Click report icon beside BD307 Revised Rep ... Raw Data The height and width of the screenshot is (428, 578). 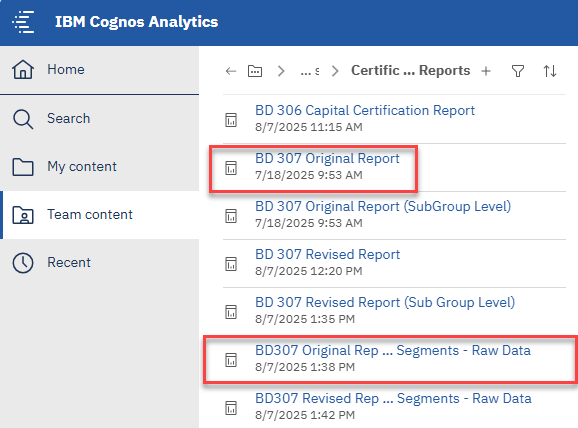(231, 408)
